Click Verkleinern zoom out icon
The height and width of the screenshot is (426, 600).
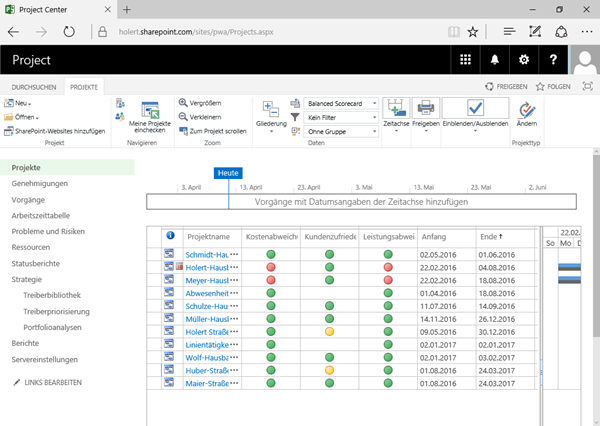[183, 117]
